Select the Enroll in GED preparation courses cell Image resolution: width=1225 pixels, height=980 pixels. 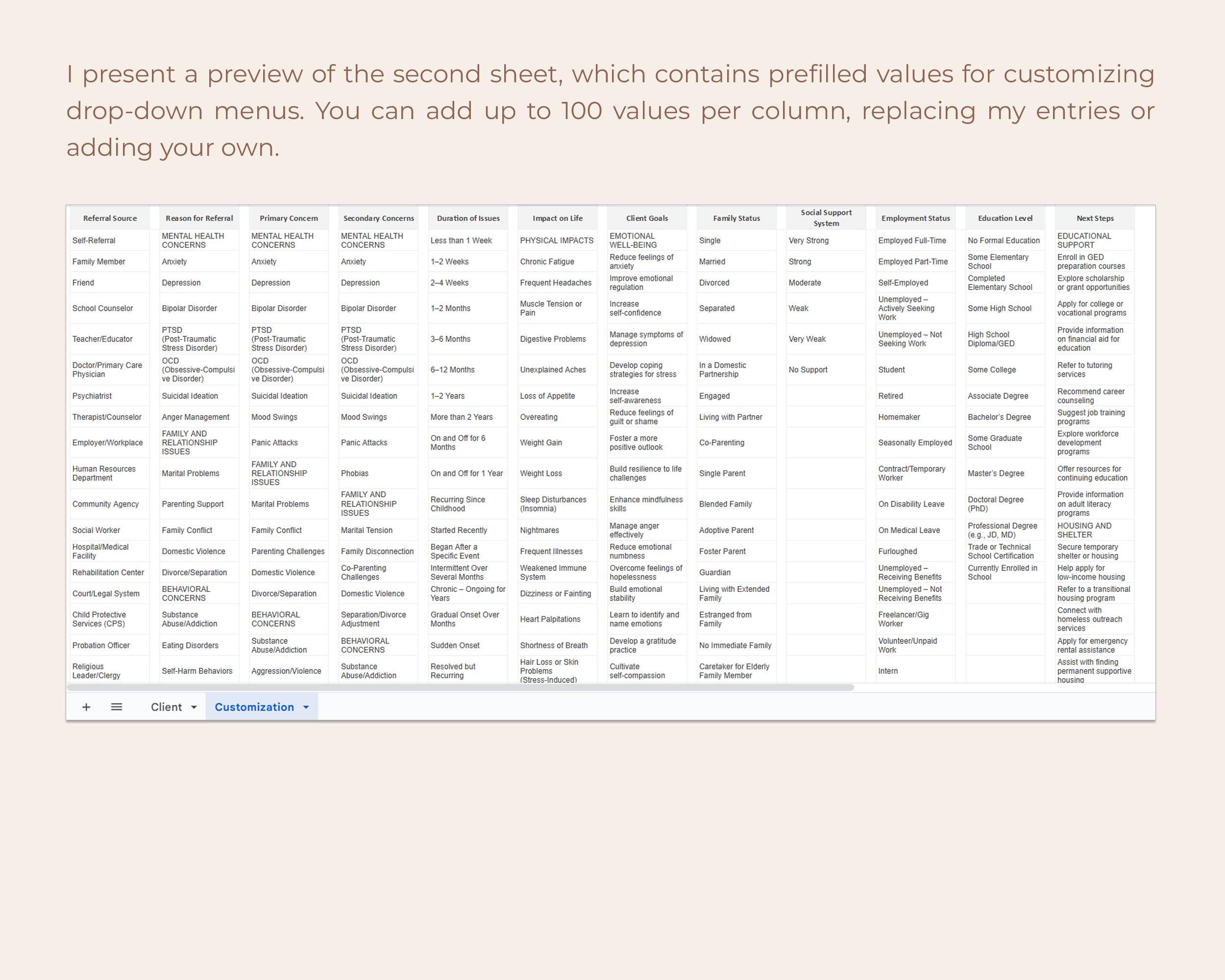pyautogui.click(x=1095, y=261)
